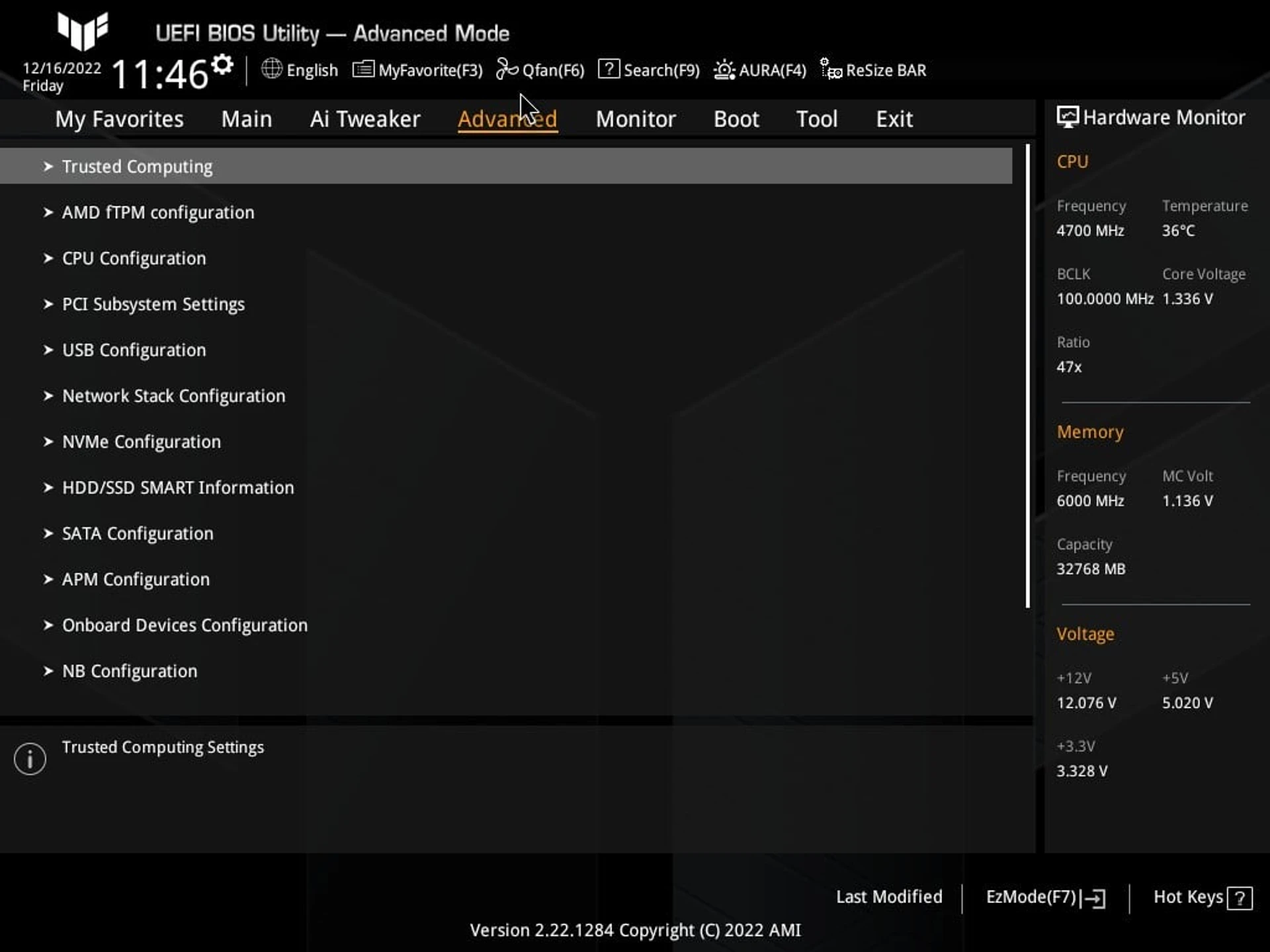
Task: Expand USB Configuration arrow
Action: pos(48,350)
